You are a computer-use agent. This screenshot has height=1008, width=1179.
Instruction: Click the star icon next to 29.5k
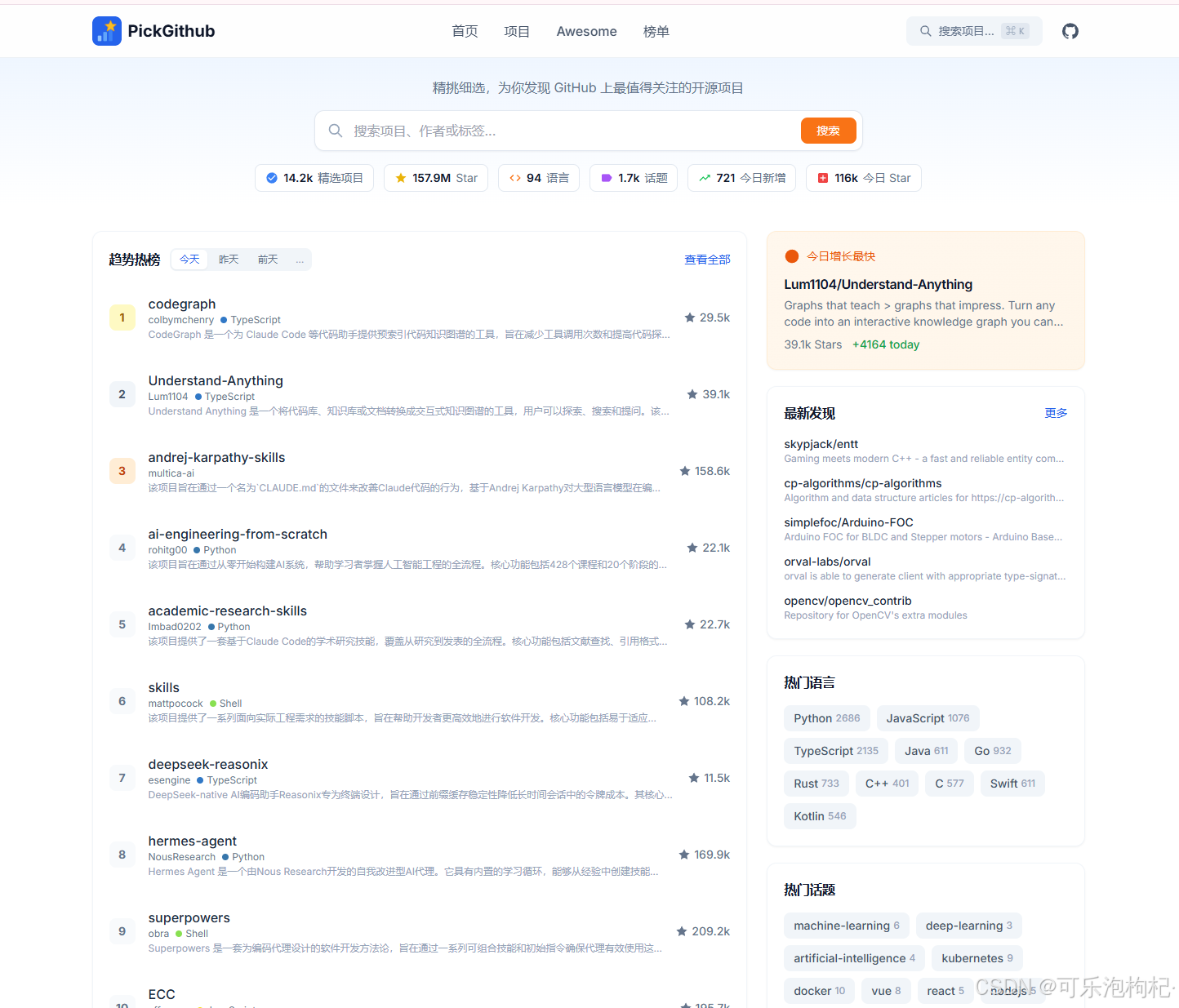point(690,317)
